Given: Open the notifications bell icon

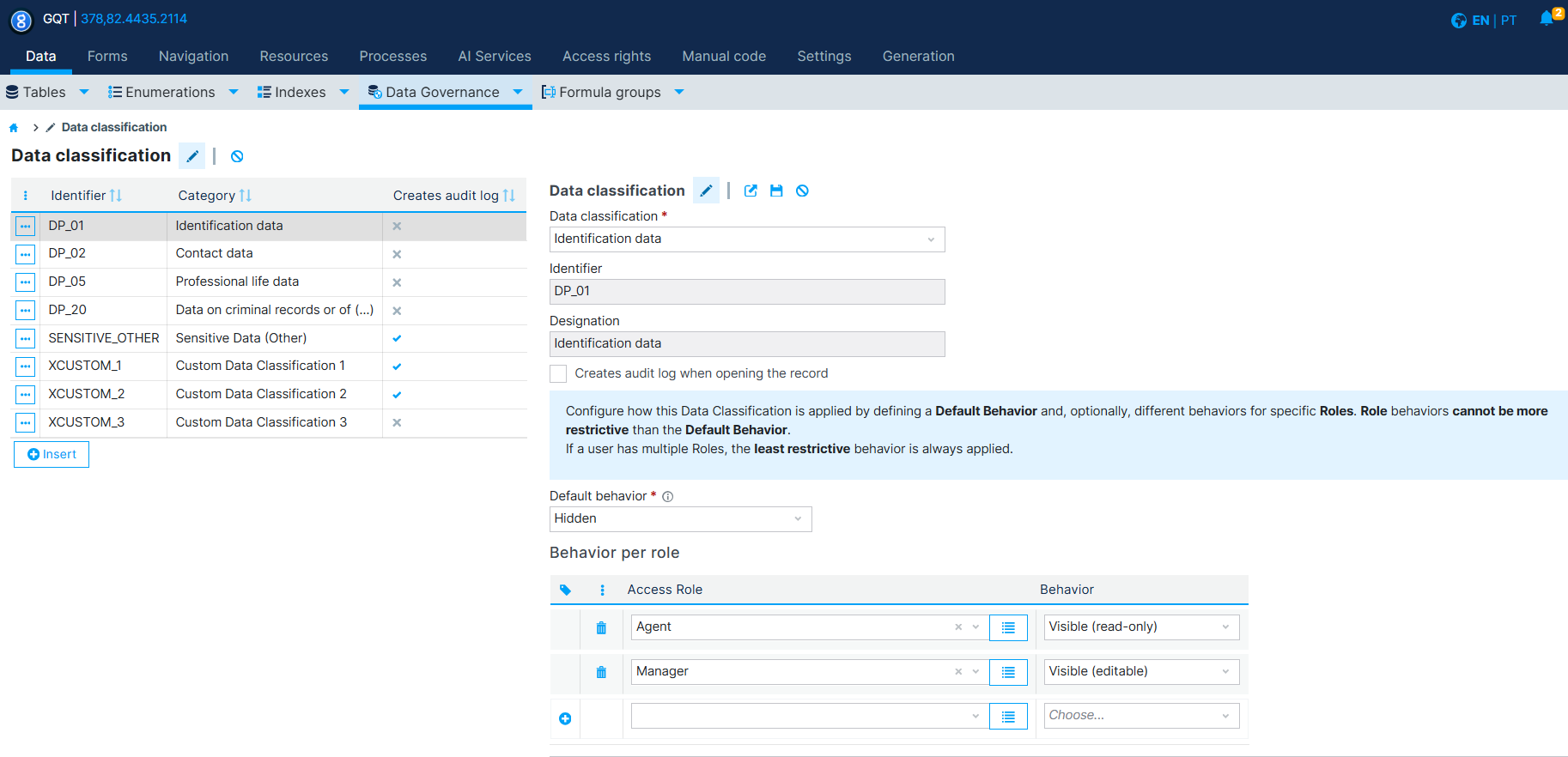Looking at the screenshot, I should click(x=1547, y=19).
